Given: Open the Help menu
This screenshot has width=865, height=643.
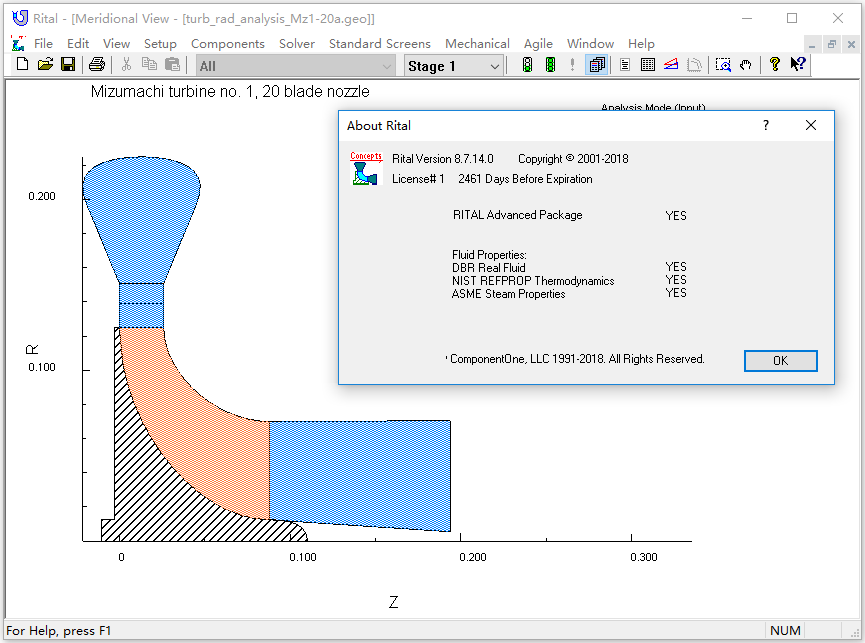Looking at the screenshot, I should coord(641,44).
